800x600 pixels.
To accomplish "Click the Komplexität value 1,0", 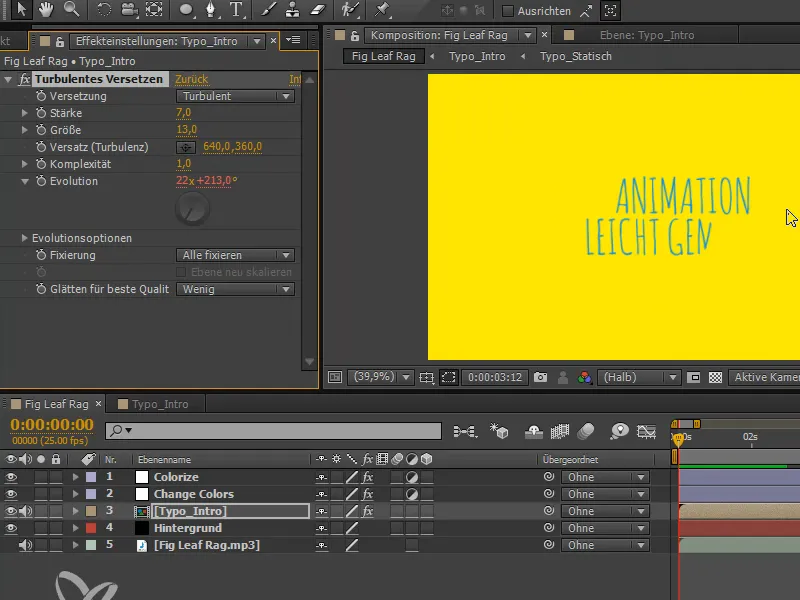I will [x=183, y=164].
